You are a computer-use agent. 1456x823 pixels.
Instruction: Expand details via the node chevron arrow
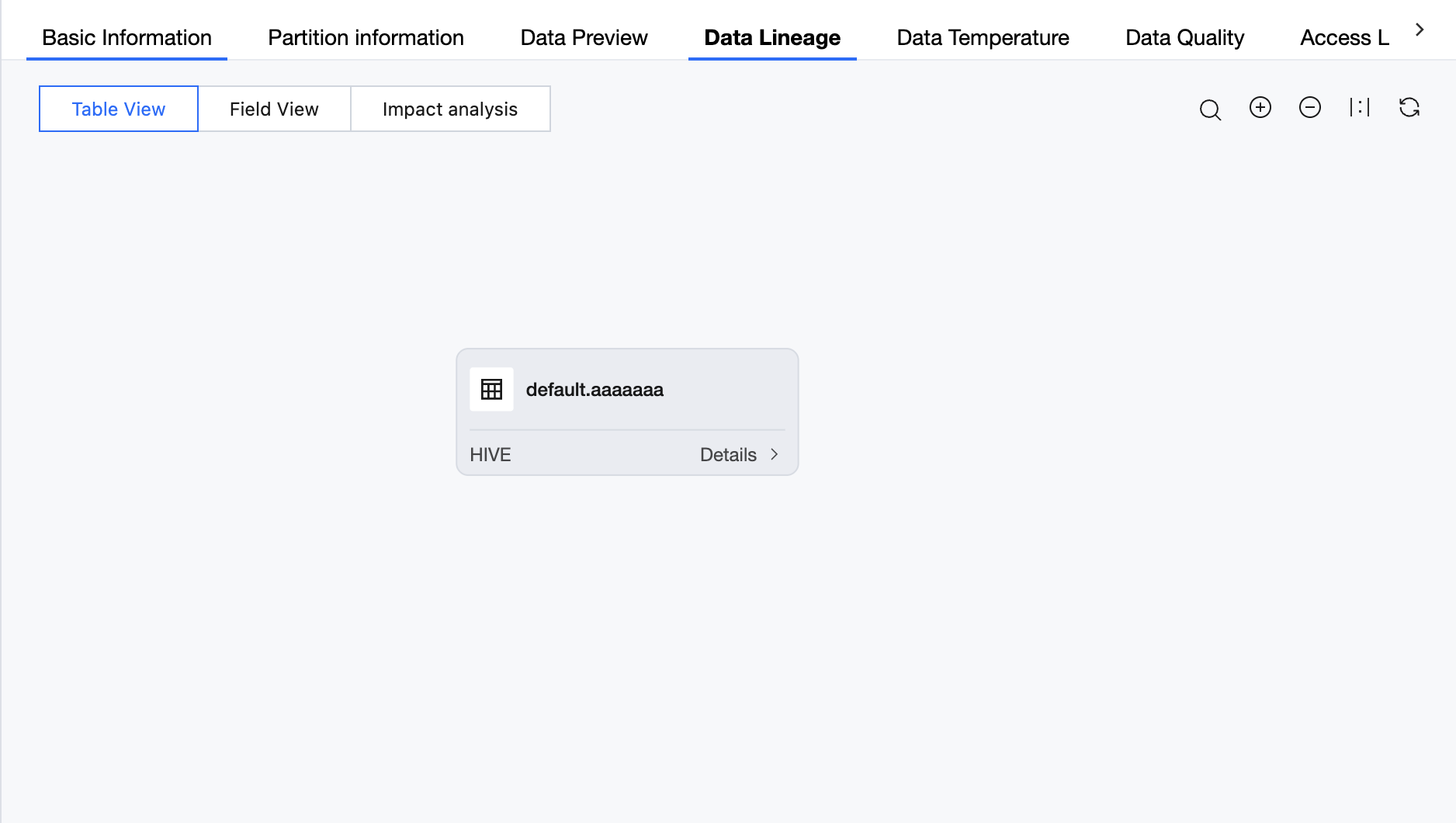click(774, 454)
